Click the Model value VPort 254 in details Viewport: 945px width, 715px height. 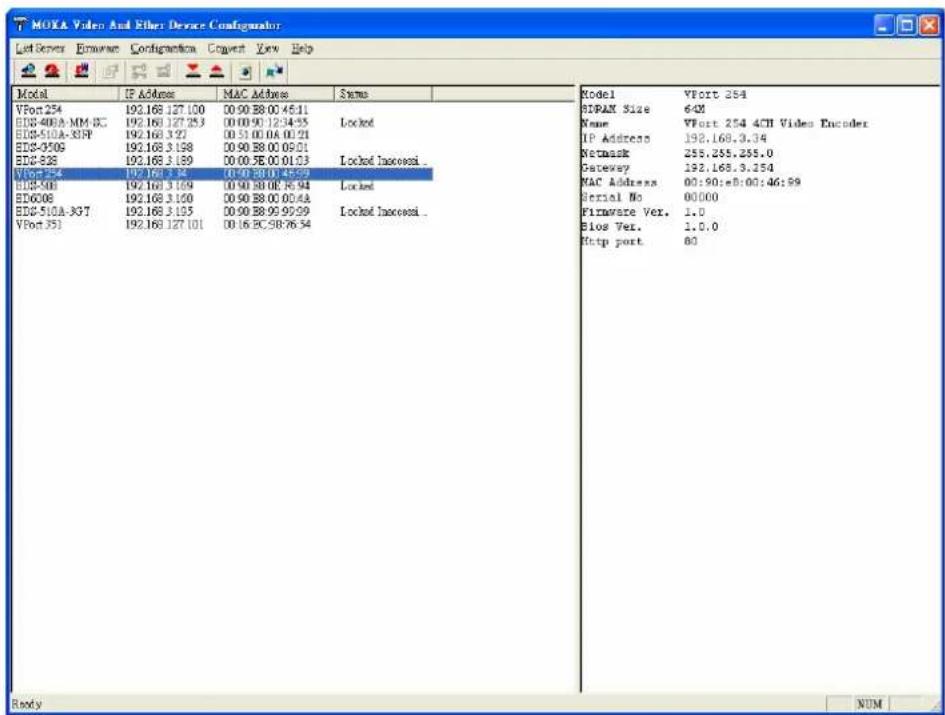(715, 95)
